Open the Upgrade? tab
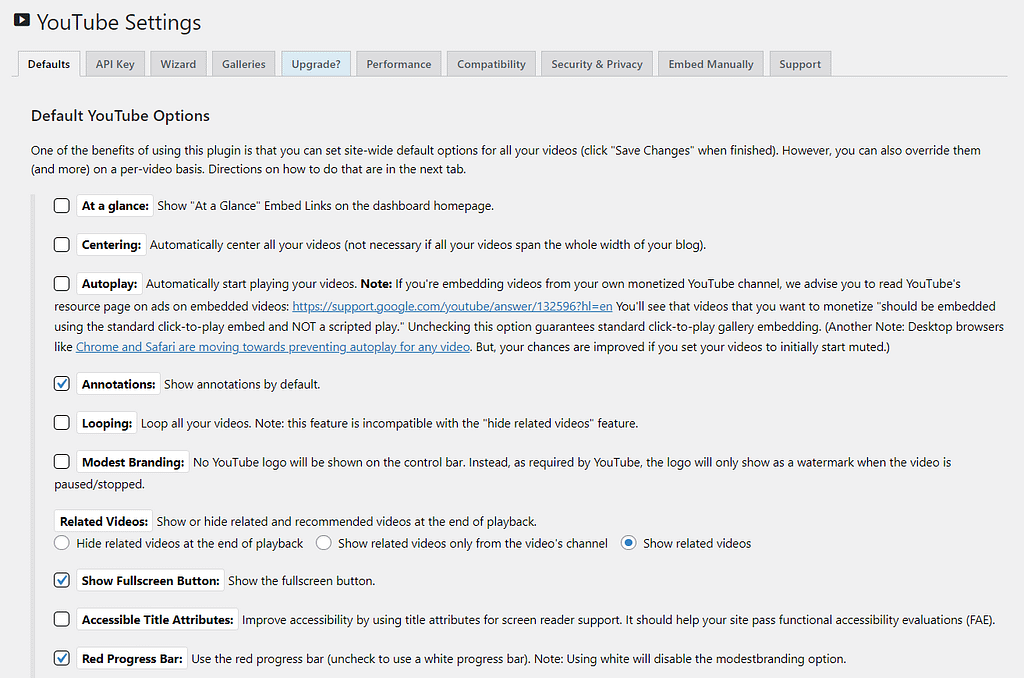 (x=316, y=63)
